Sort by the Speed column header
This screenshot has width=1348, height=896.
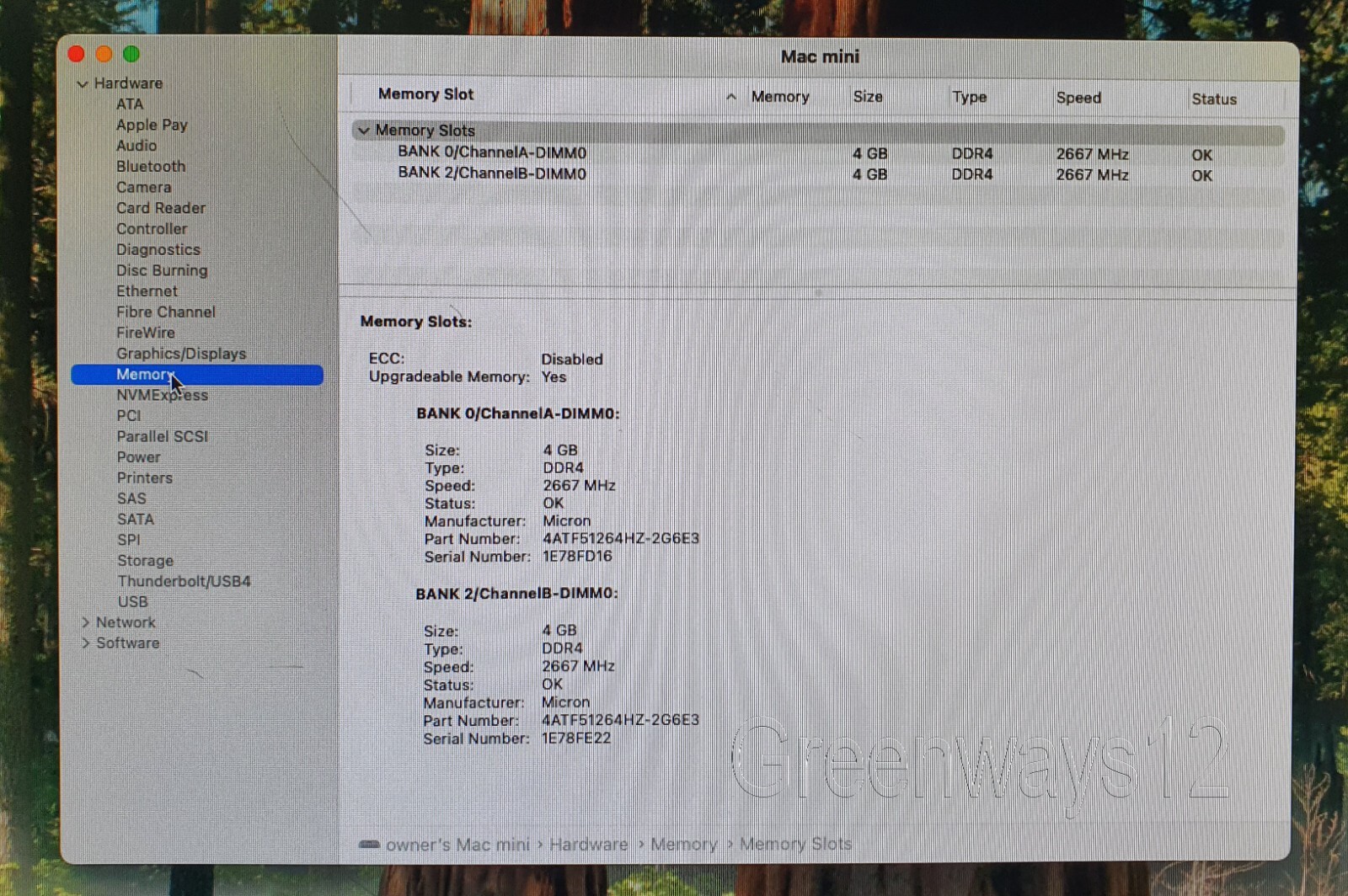pyautogui.click(x=1078, y=98)
